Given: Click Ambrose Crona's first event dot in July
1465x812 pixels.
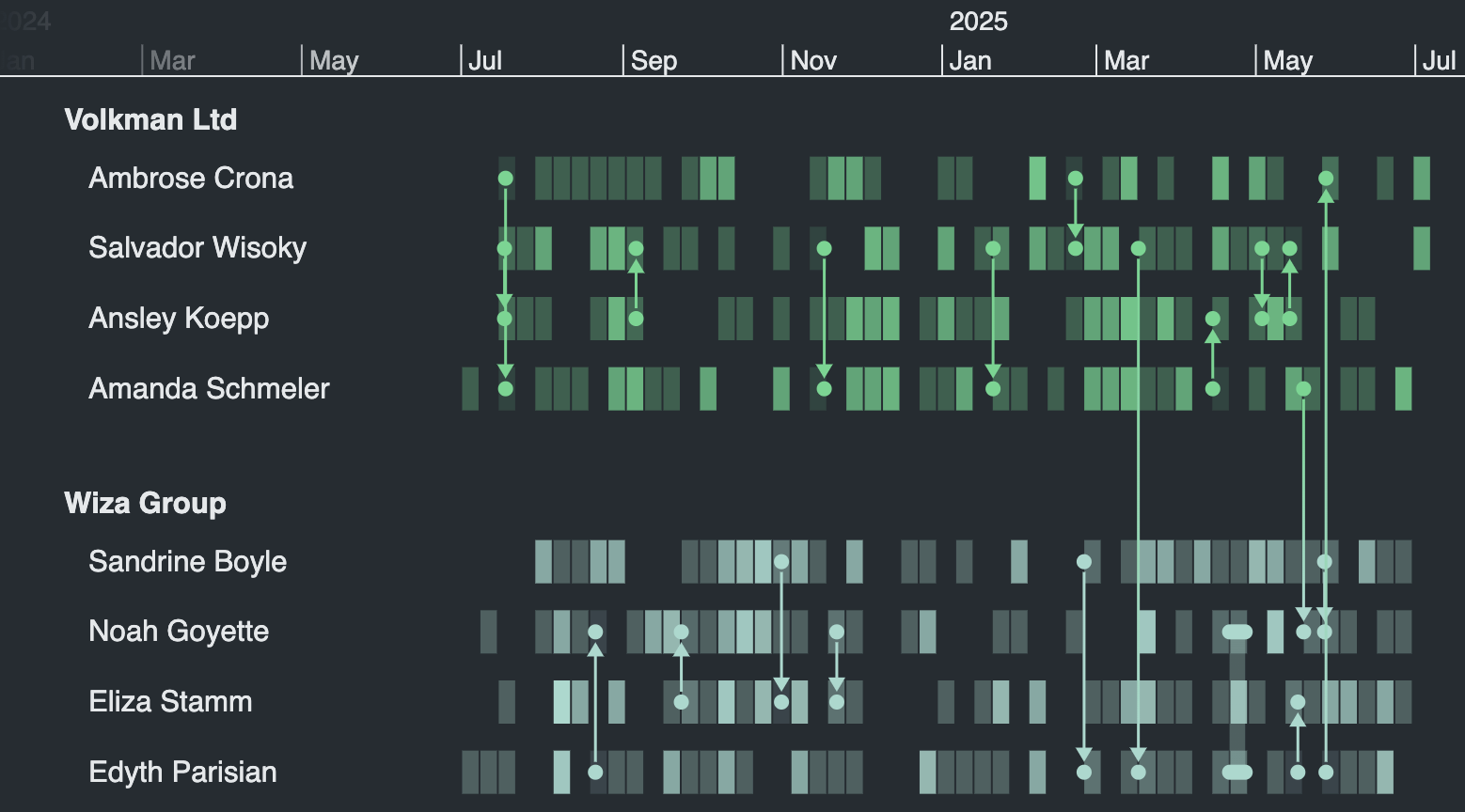Looking at the screenshot, I should (x=505, y=179).
